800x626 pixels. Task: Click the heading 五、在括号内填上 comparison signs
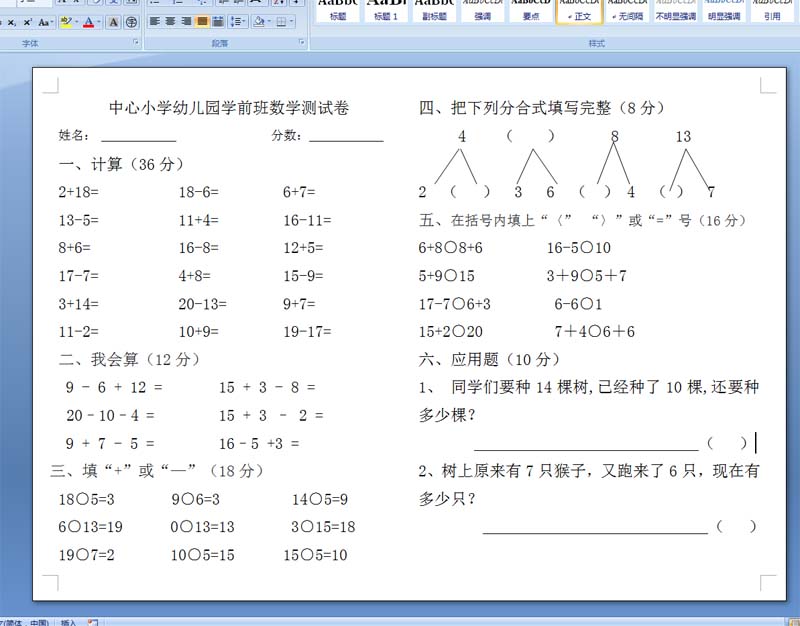pyautogui.click(x=583, y=220)
